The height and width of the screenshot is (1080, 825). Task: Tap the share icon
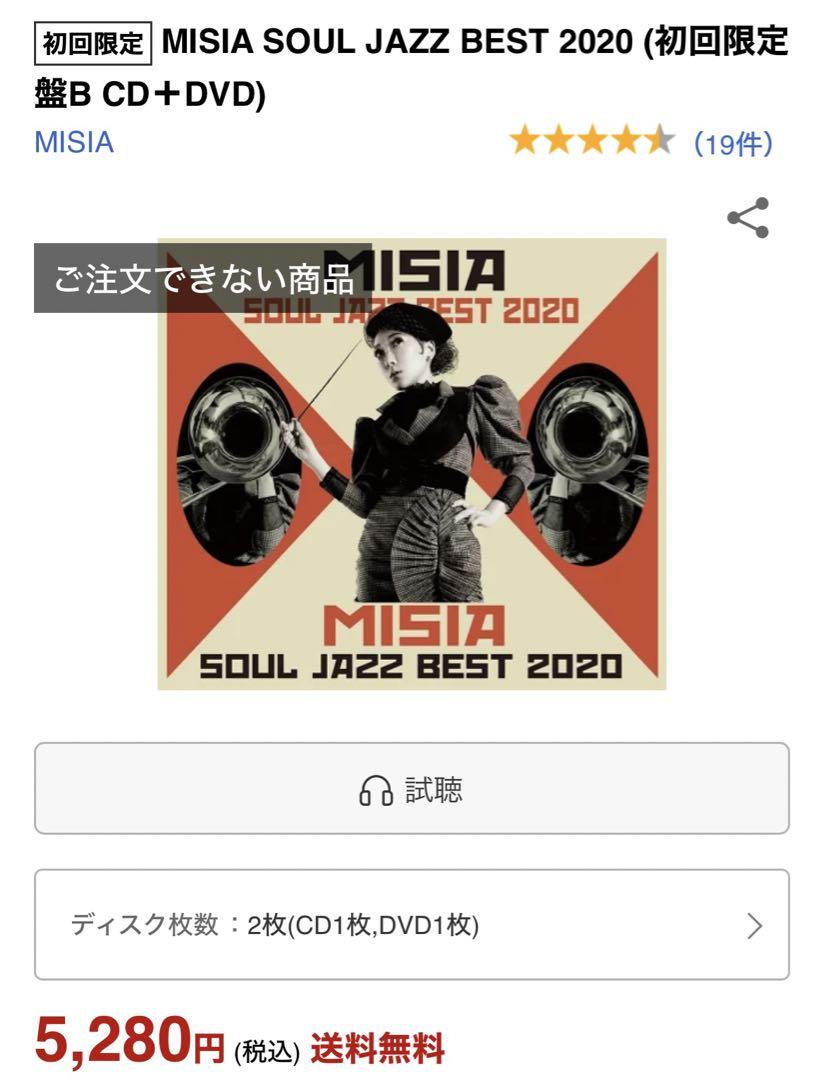pos(748,218)
